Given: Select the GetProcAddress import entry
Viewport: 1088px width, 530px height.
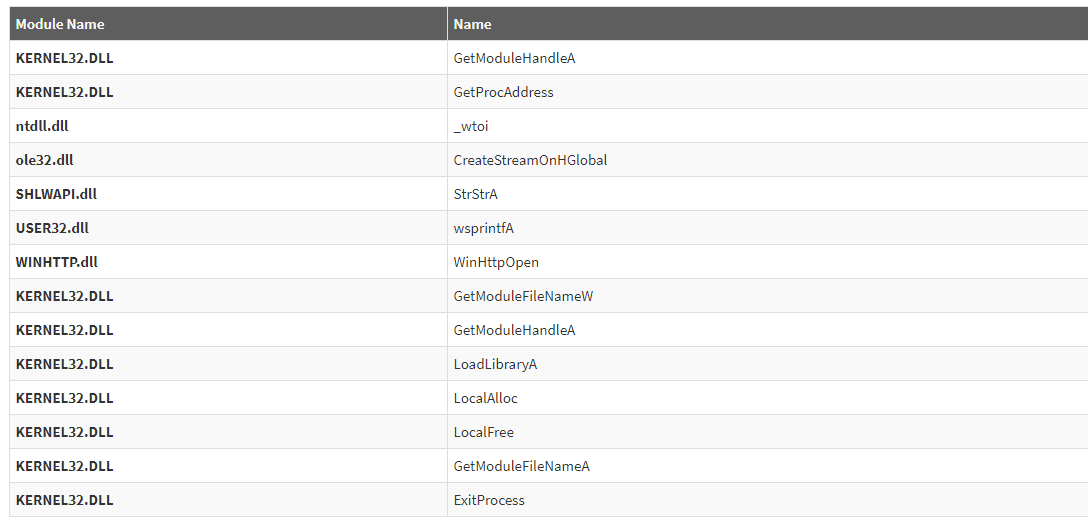Looking at the screenshot, I should (503, 92).
